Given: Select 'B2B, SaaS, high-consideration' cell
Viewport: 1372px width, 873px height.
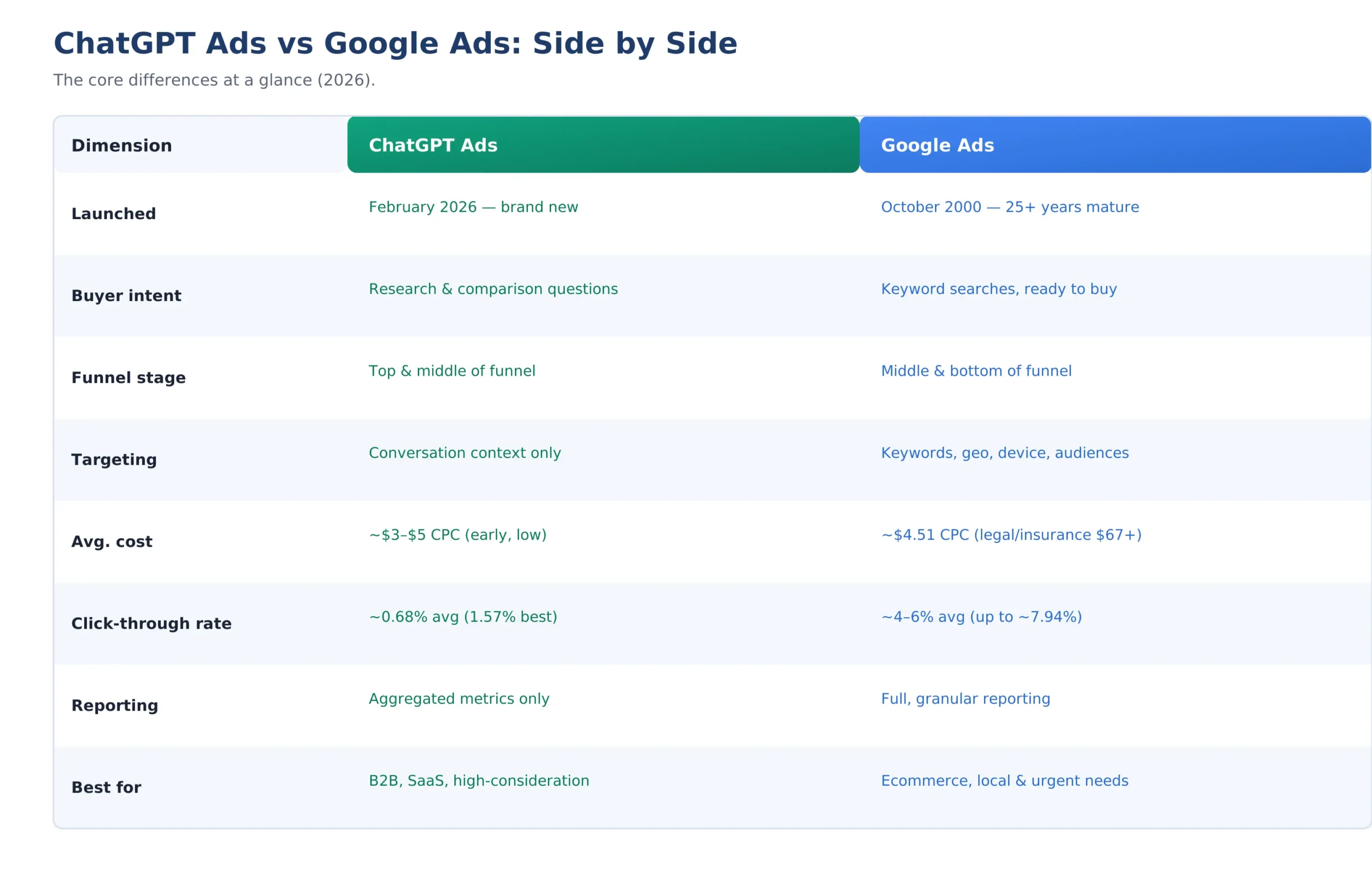Looking at the screenshot, I should pos(479,781).
